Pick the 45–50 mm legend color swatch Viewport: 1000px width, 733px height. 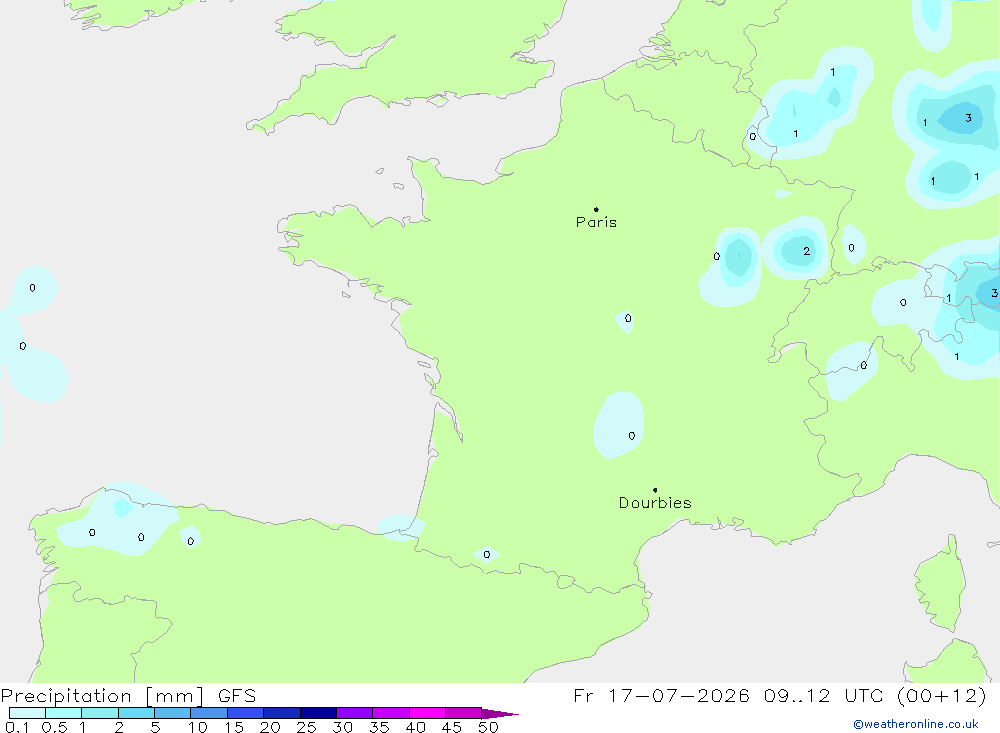pyautogui.click(x=464, y=713)
